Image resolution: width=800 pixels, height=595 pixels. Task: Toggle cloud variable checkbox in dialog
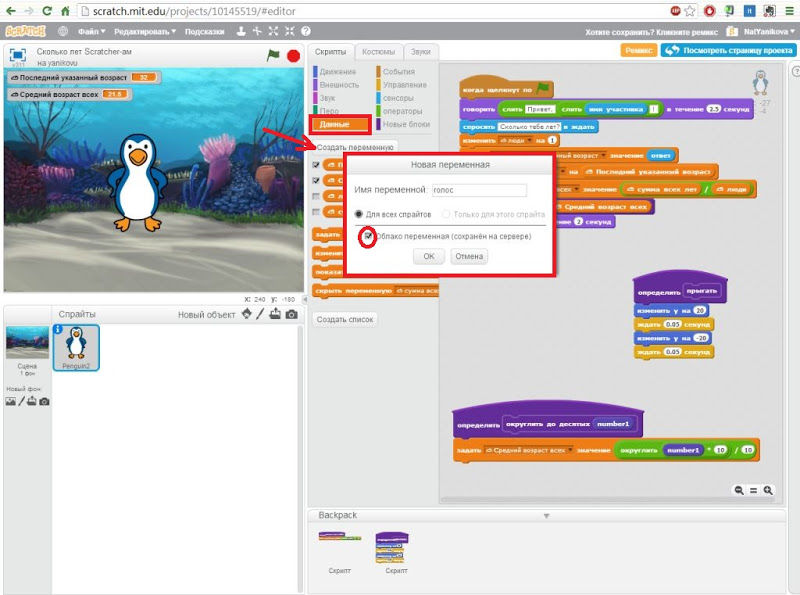pyautogui.click(x=368, y=236)
